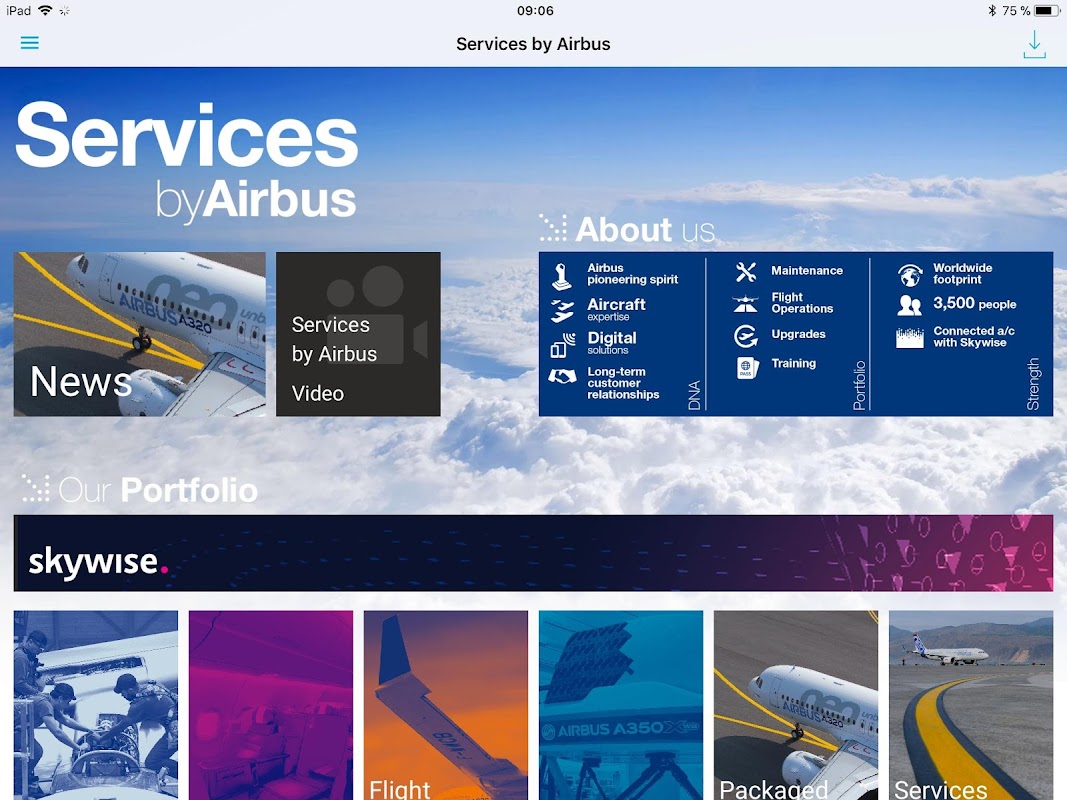Click the About us heading

click(644, 229)
